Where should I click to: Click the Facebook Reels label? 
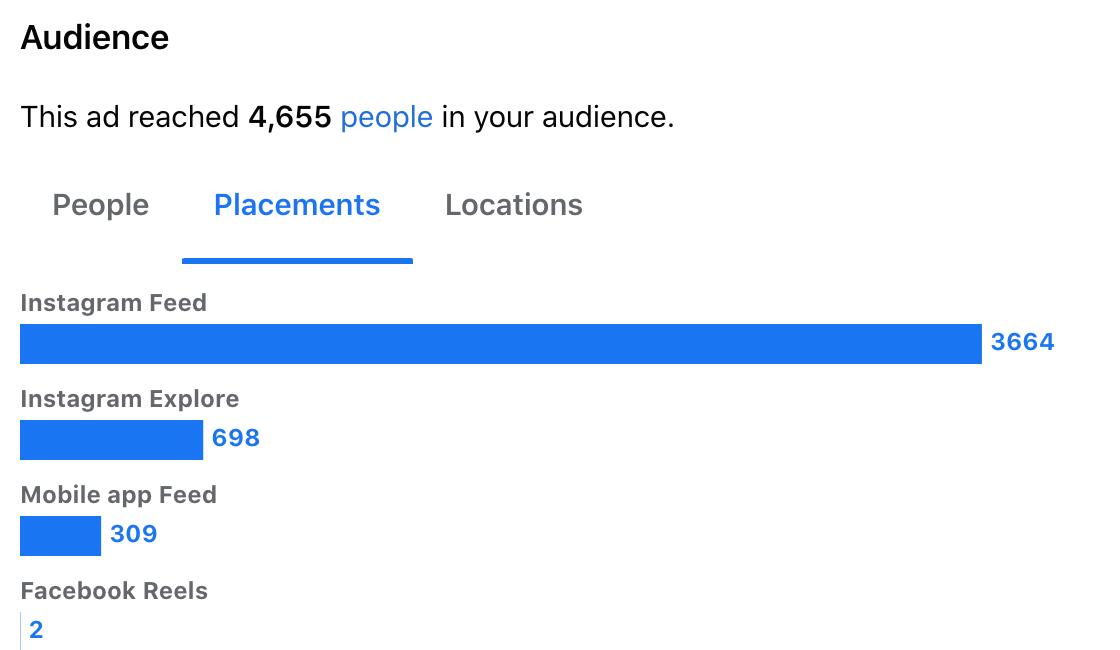point(114,591)
